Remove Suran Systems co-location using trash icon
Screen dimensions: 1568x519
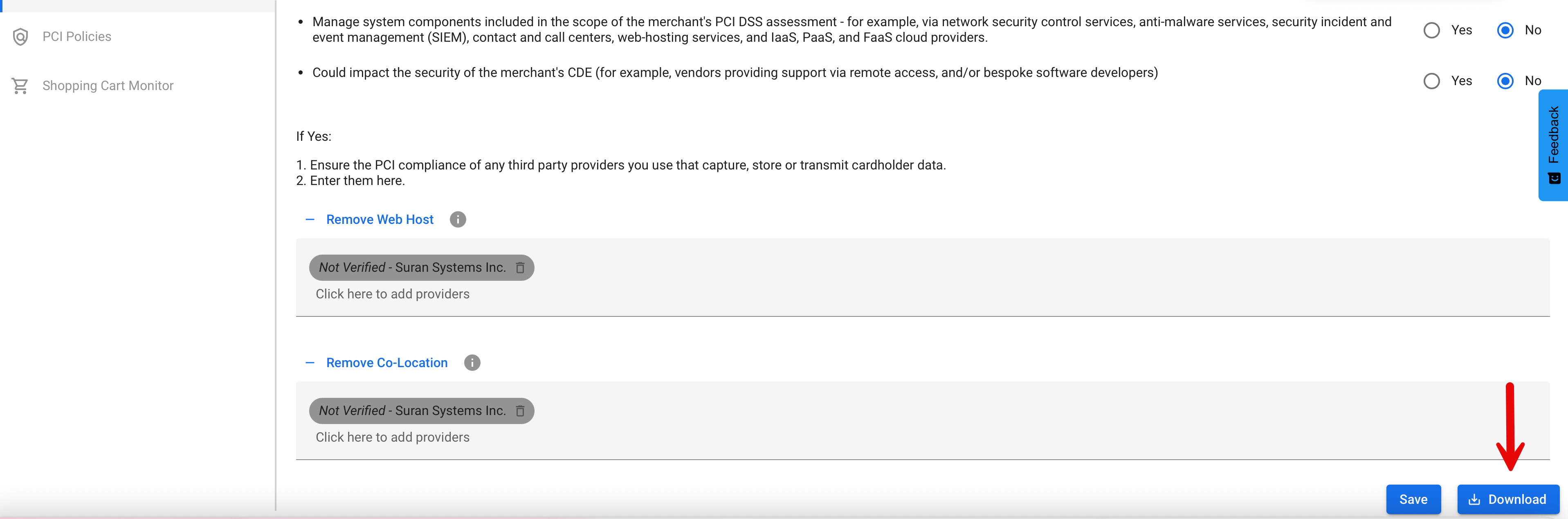(521, 411)
